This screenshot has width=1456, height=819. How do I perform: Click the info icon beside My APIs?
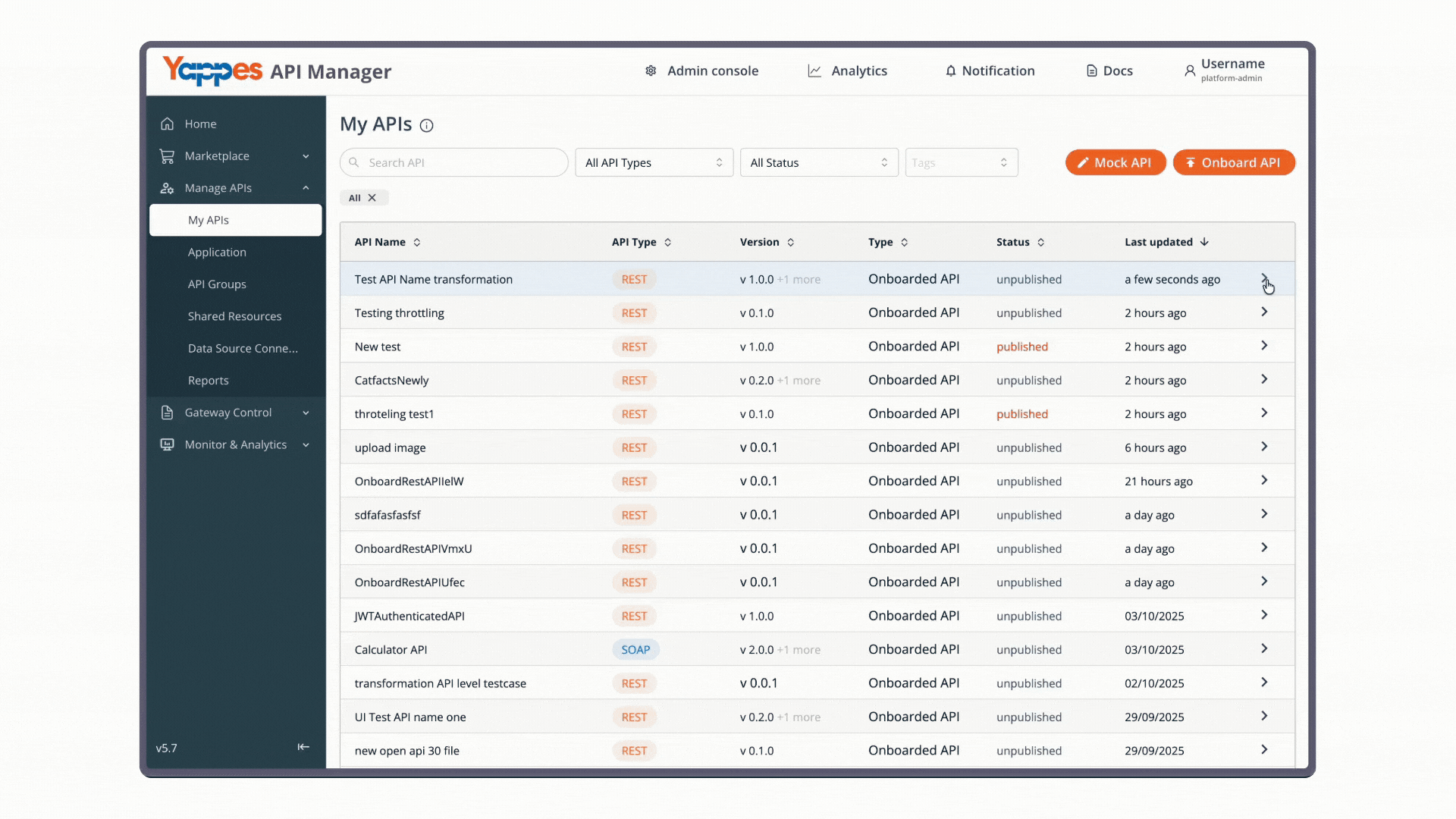click(427, 126)
